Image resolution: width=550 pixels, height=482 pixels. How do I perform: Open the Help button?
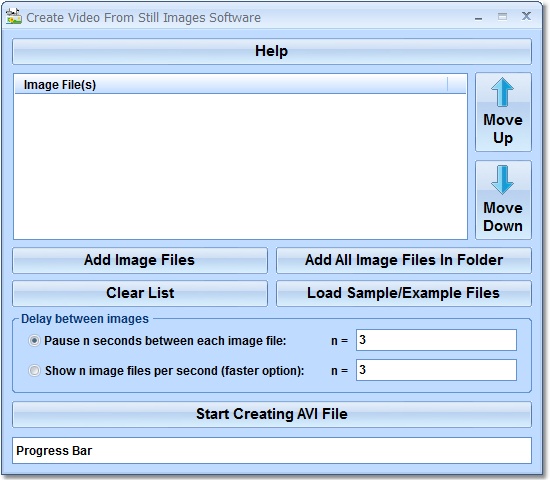(x=272, y=51)
